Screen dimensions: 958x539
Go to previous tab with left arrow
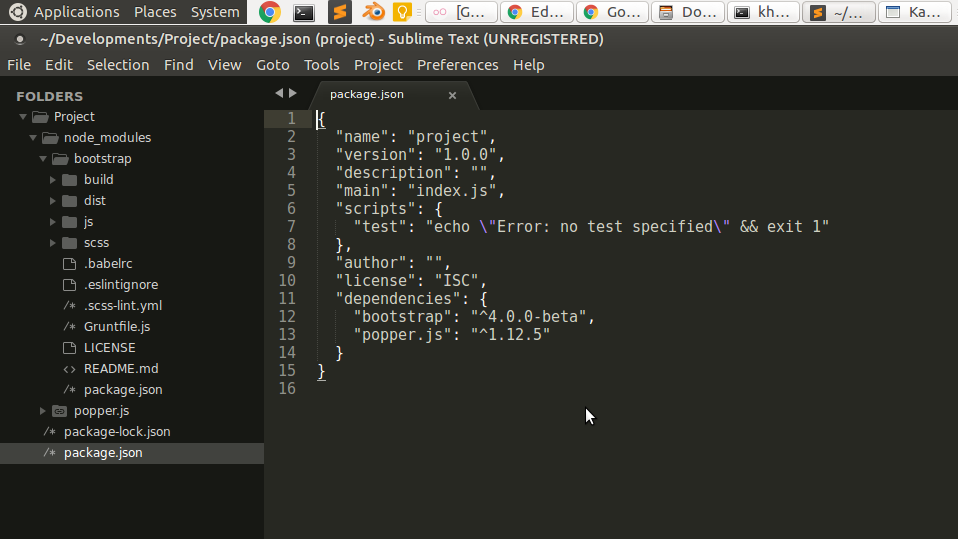pos(279,93)
